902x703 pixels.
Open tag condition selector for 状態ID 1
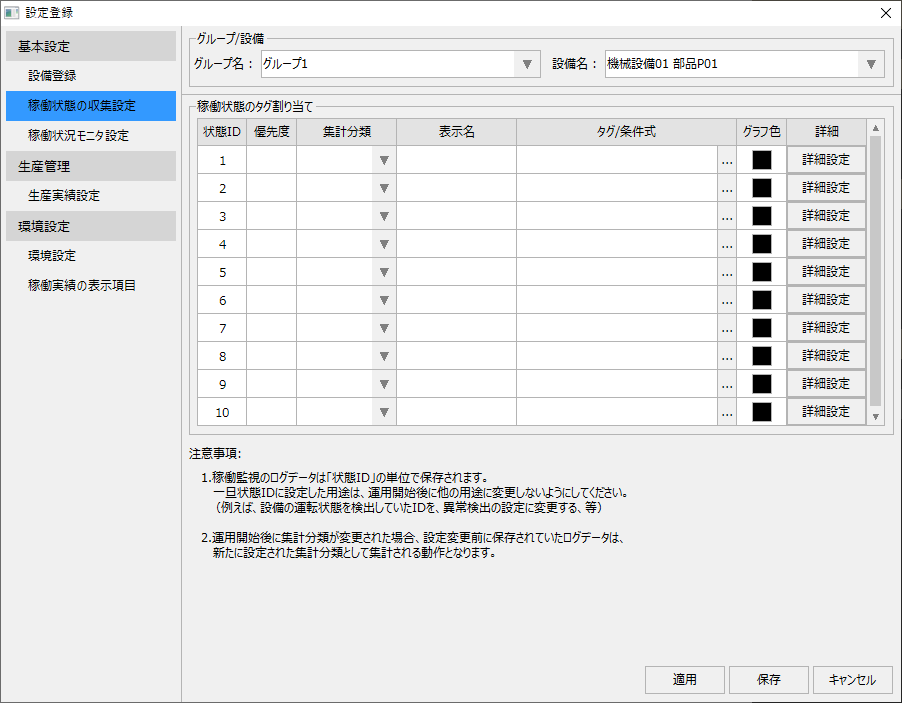[725, 159]
